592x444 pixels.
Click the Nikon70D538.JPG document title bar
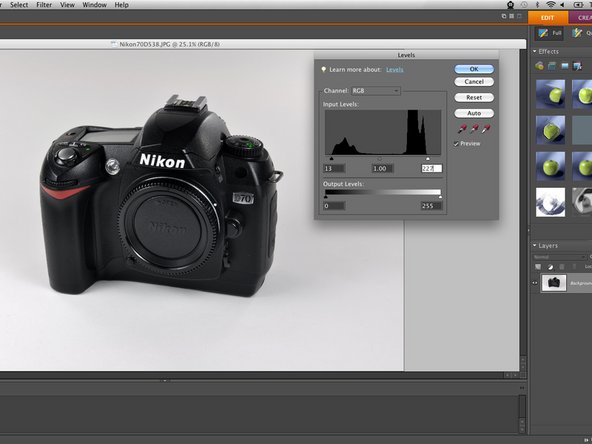point(263,44)
